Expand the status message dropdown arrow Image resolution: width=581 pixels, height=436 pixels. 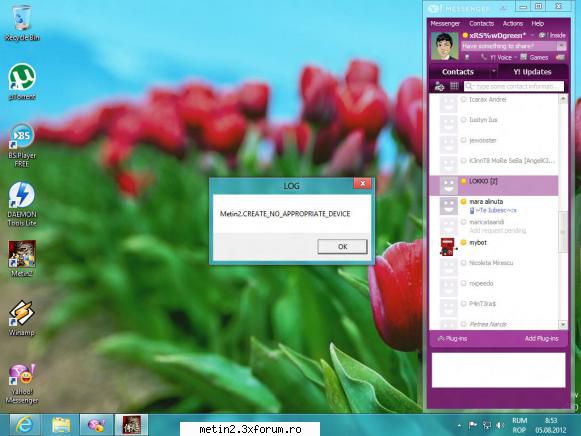[561, 46]
